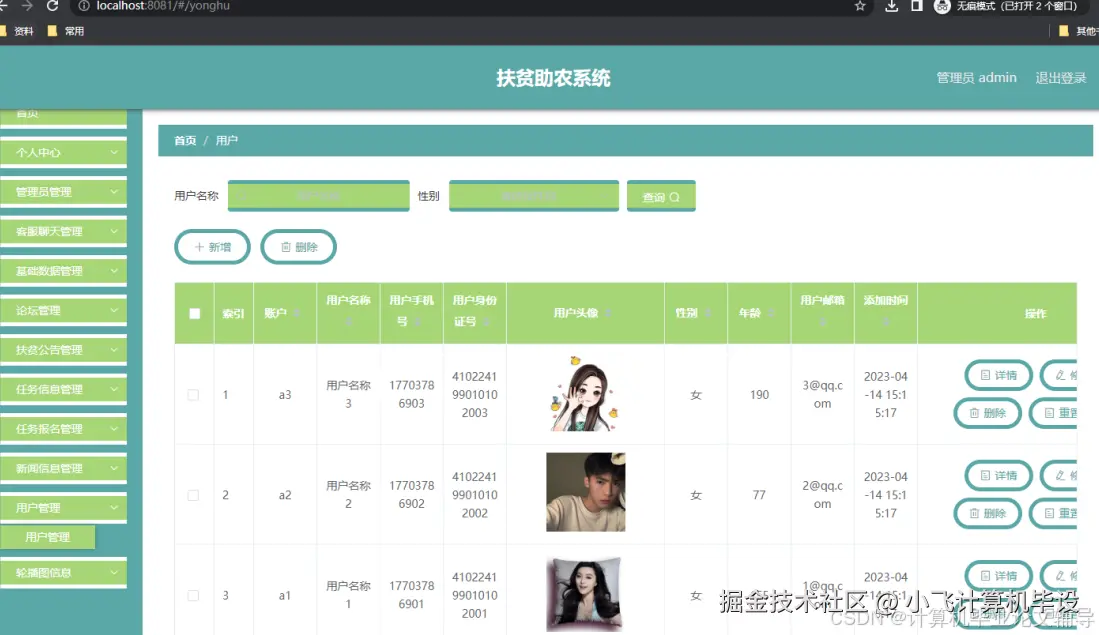The width and height of the screenshot is (1099, 635).
Task: Click sort arrows beside 用户头像 header
Action: point(608,313)
